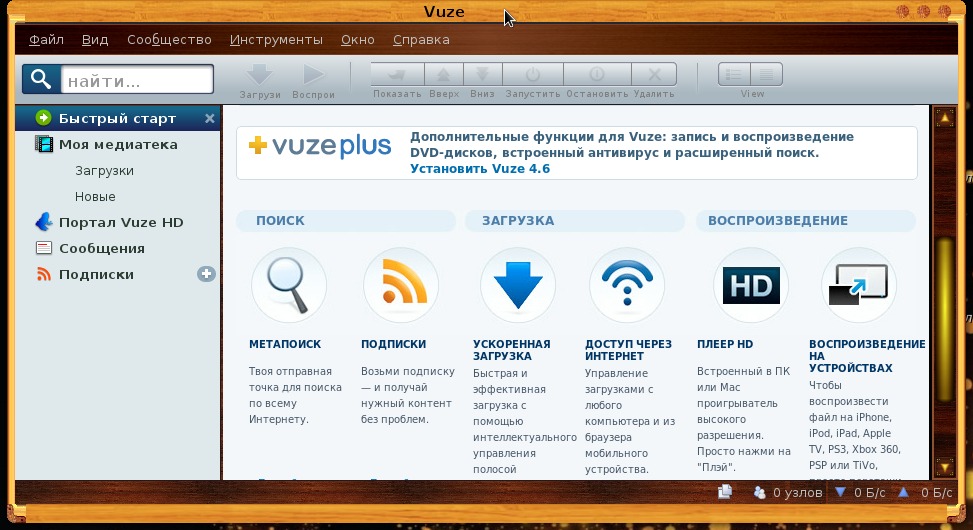The width and height of the screenshot is (973, 530).
Task: Click the Воспрои play toolbar icon
Action: pyautogui.click(x=313, y=81)
